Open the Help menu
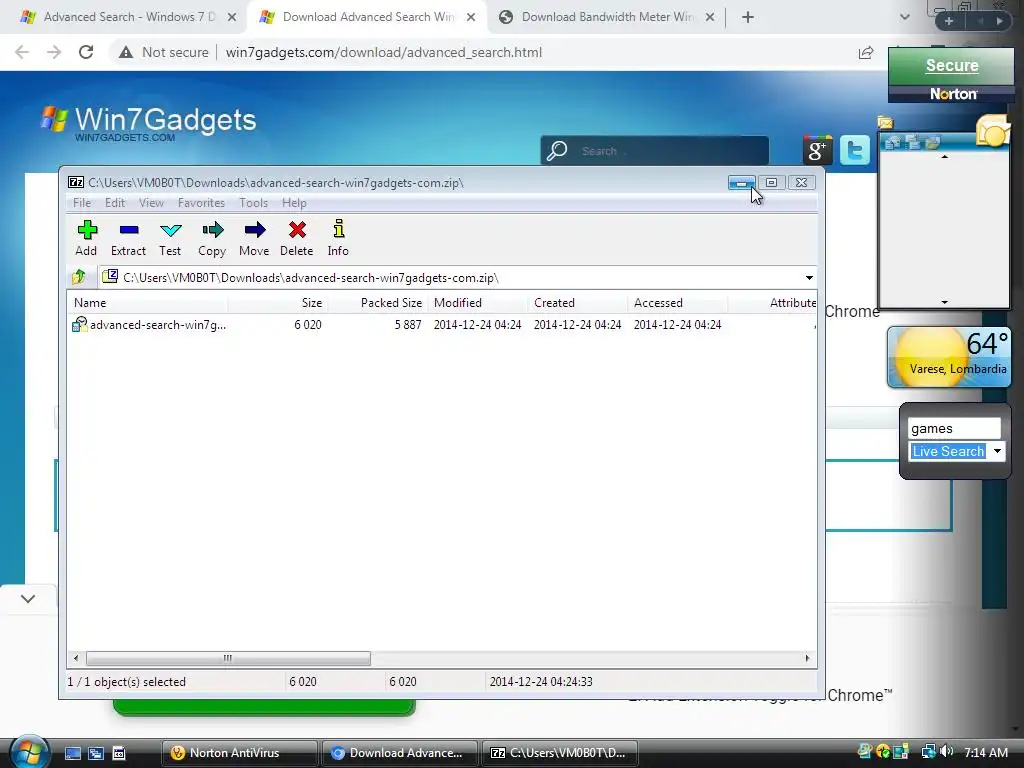Screen dimensions: 1024x768 coord(294,202)
